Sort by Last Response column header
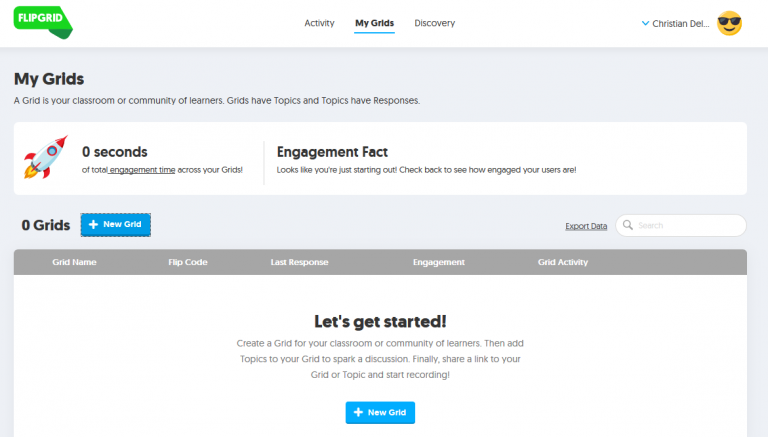Screen dimensions: 768x437 299,262
